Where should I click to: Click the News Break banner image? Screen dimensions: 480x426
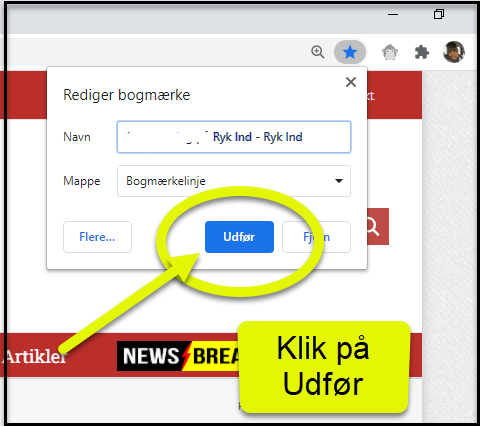point(178,356)
